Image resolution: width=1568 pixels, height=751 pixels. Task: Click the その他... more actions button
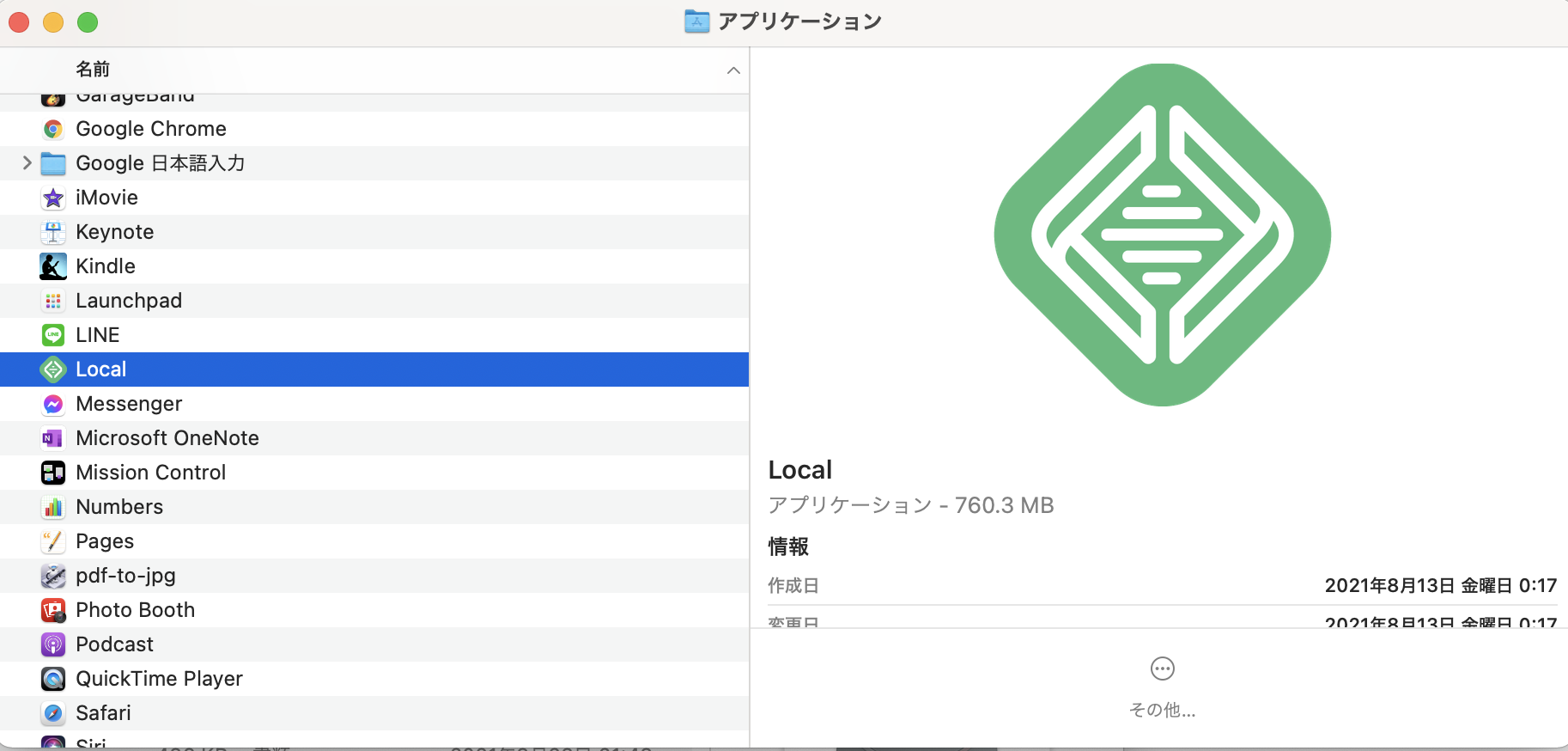coord(1162,687)
